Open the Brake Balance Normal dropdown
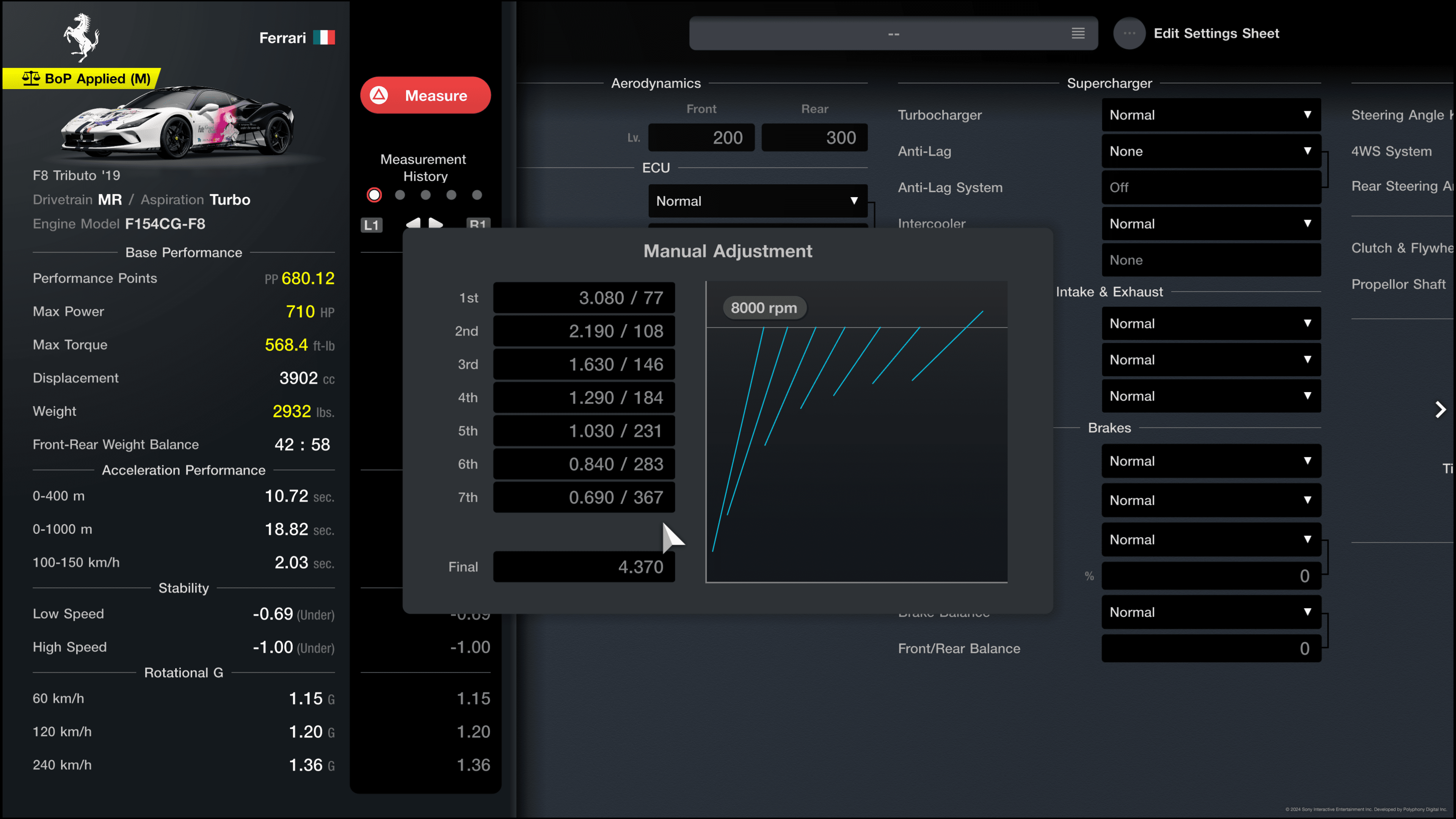 [1211, 612]
